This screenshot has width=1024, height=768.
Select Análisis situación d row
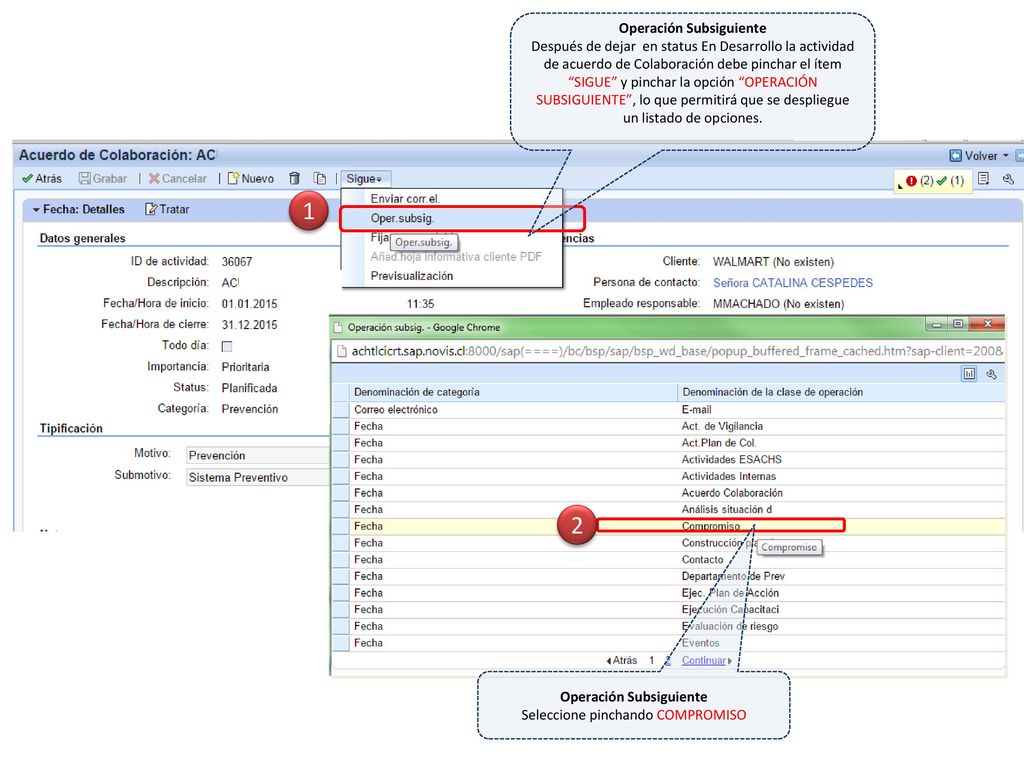(x=668, y=509)
